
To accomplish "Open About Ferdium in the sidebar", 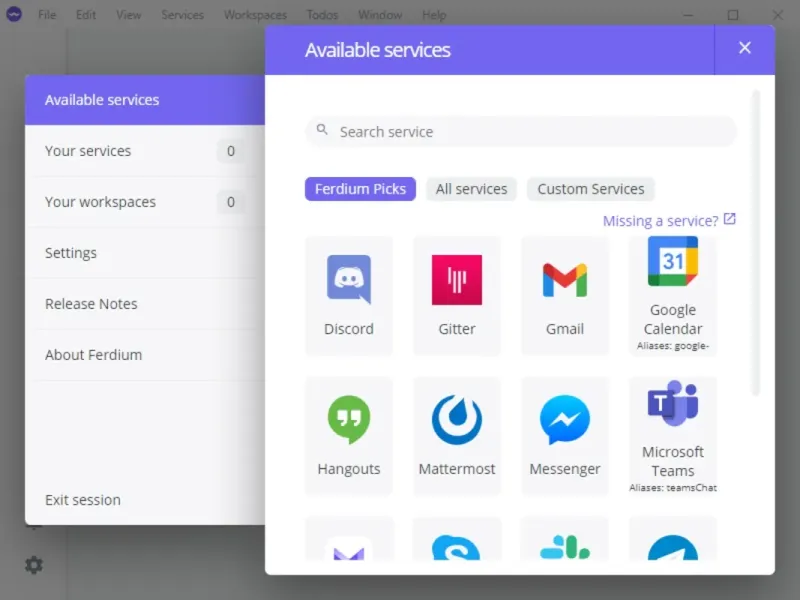I will coord(145,355).
